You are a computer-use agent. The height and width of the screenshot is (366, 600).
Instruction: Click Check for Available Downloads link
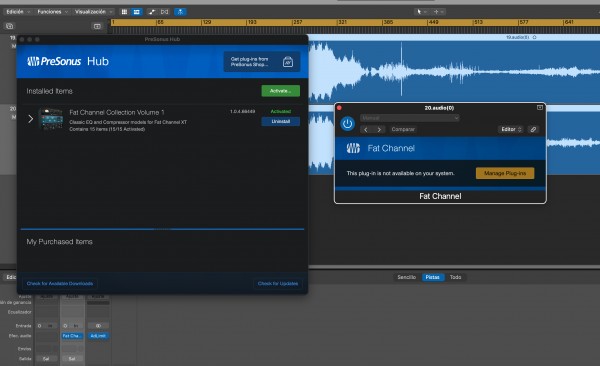[60, 284]
